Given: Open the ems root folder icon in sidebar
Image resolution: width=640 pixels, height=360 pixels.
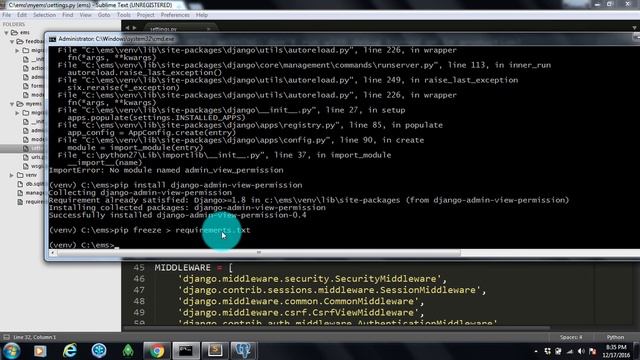Looking at the screenshot, I should pos(15,32).
